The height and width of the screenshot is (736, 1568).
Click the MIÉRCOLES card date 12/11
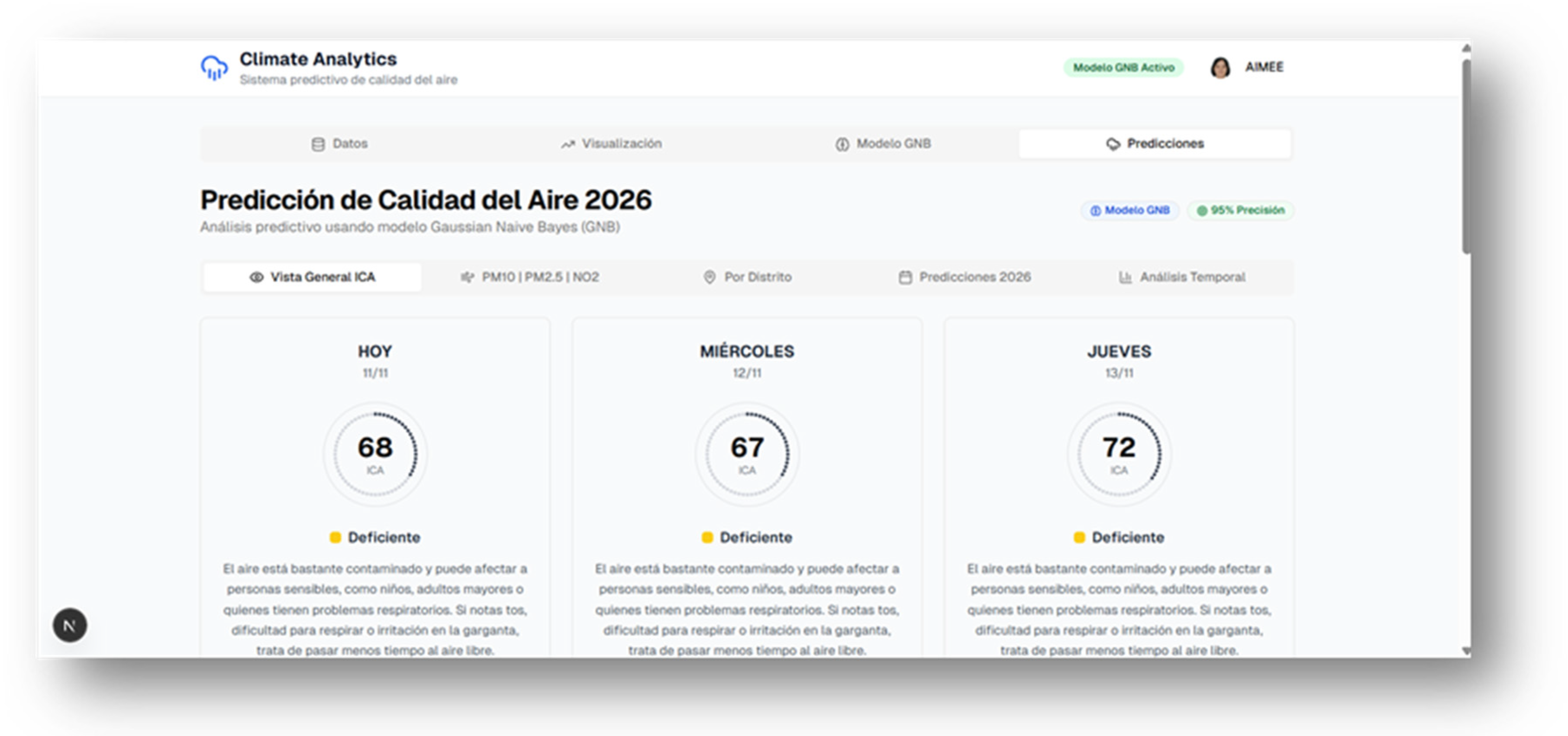(747, 373)
